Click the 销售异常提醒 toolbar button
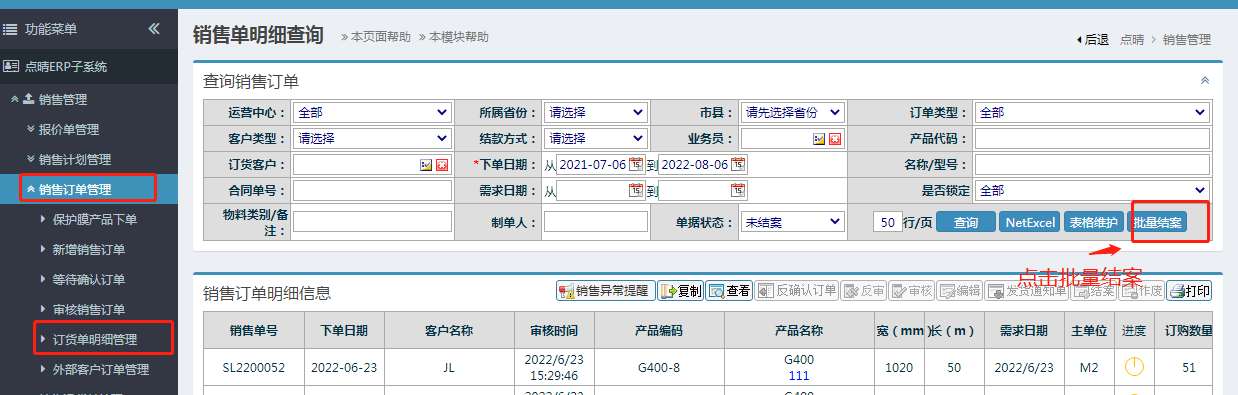 (606, 291)
